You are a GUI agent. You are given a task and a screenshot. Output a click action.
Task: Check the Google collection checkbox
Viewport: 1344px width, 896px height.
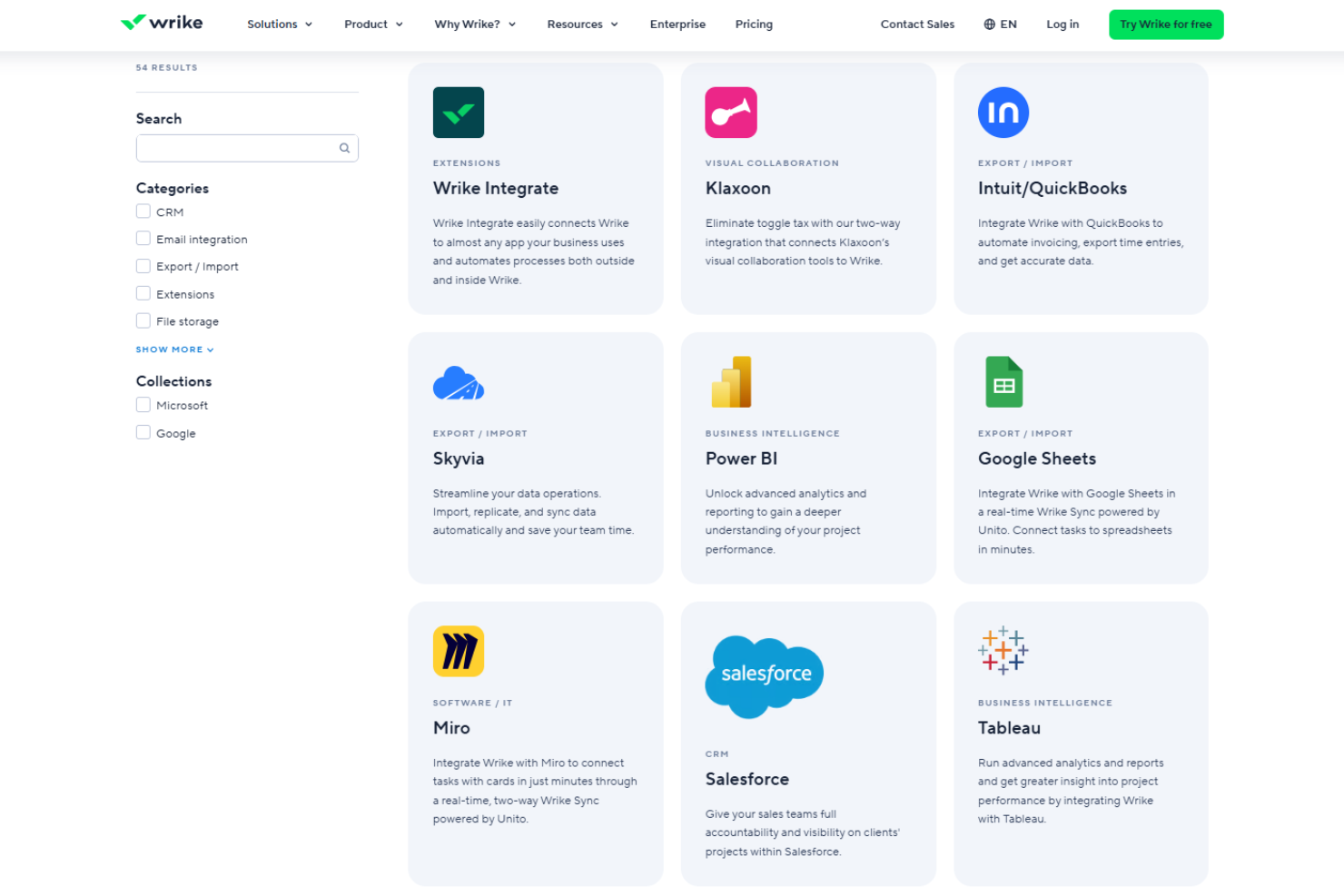[143, 433]
